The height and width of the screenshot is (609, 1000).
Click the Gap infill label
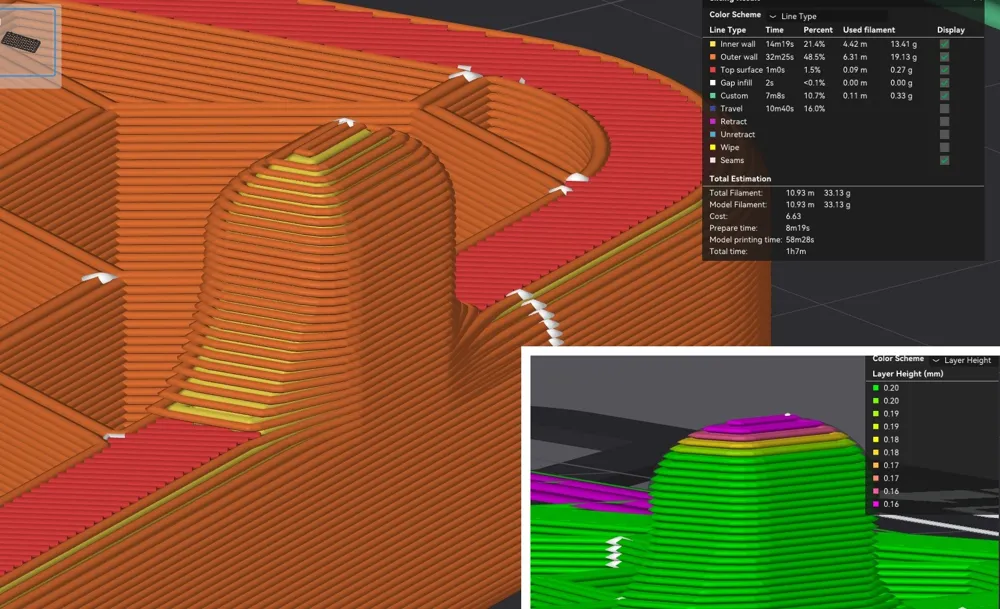736,83
